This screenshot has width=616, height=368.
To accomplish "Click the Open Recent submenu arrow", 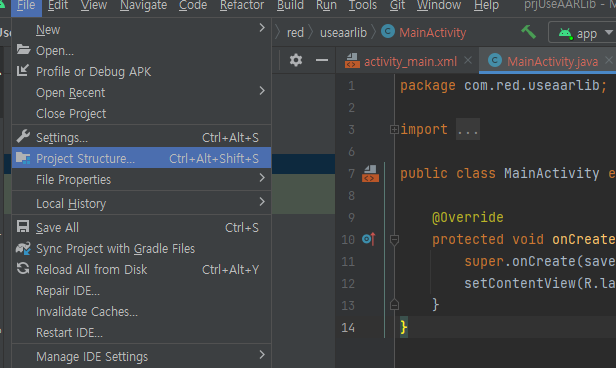I will (262, 91).
